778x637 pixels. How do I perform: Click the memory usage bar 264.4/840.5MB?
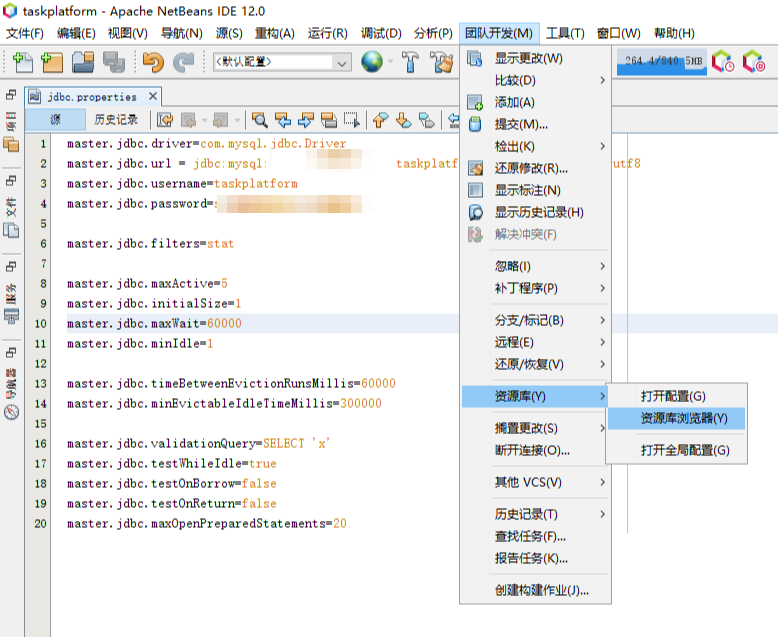click(x=662, y=62)
